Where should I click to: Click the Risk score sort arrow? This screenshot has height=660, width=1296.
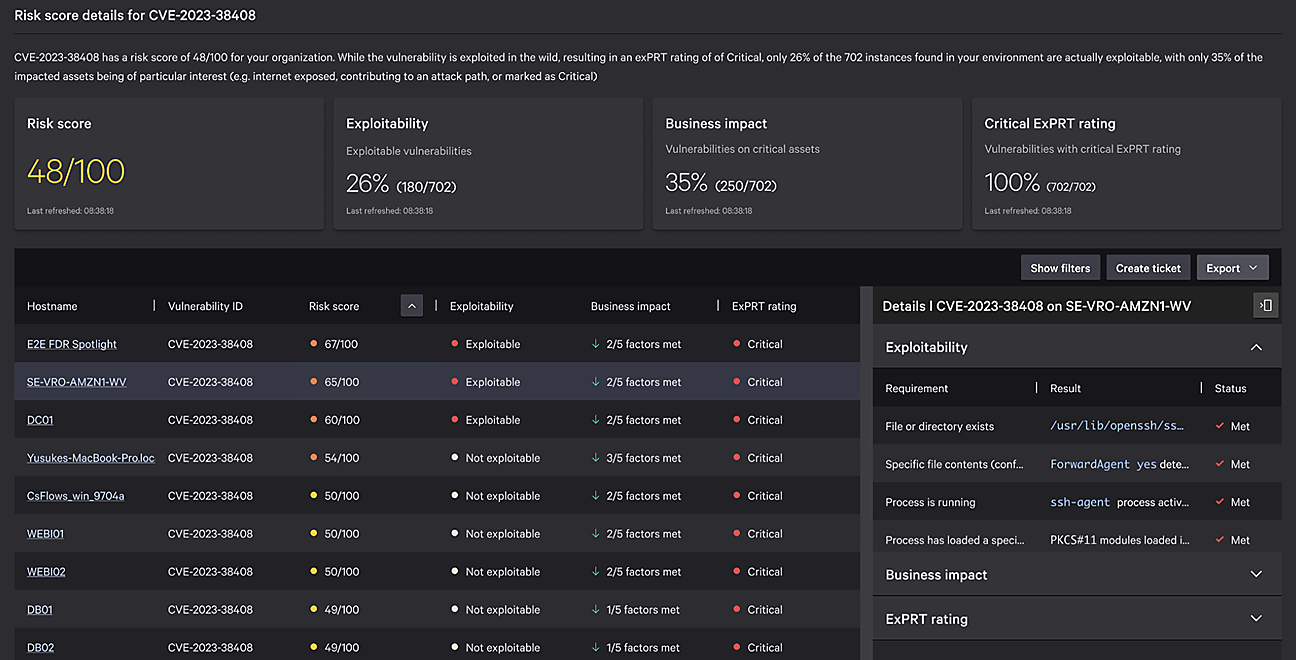411,306
